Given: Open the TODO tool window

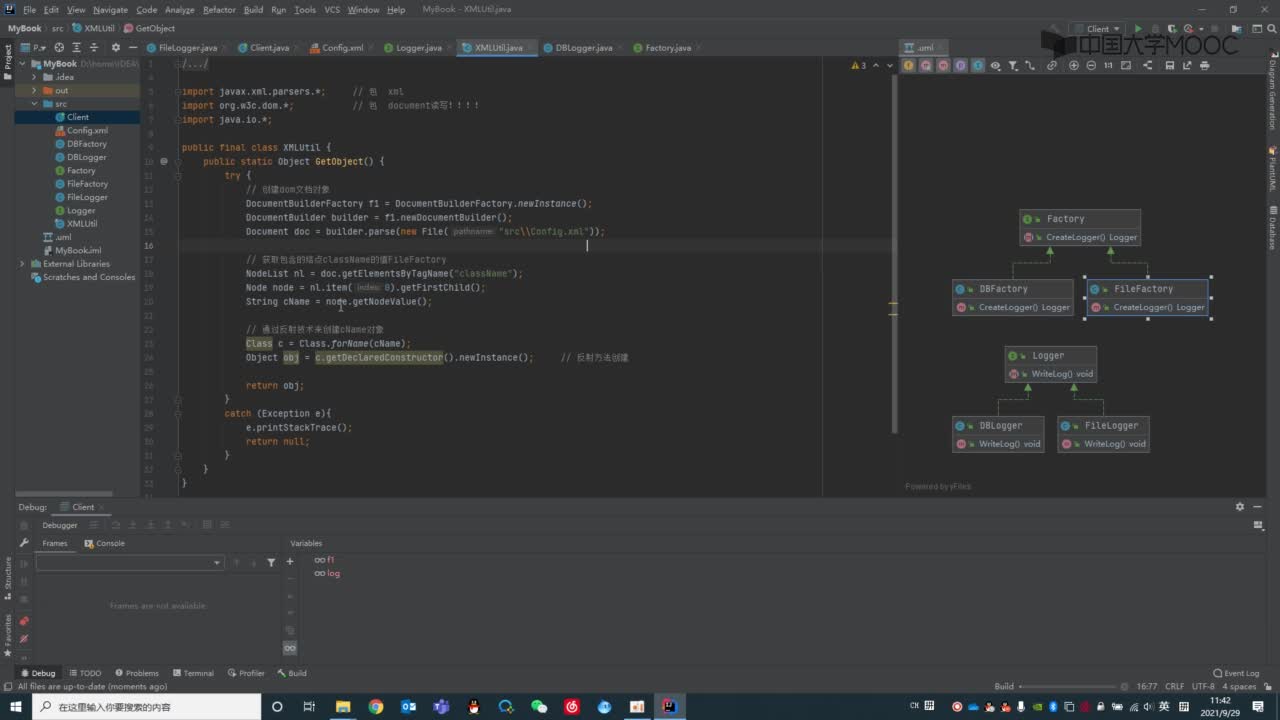Looking at the screenshot, I should point(84,673).
